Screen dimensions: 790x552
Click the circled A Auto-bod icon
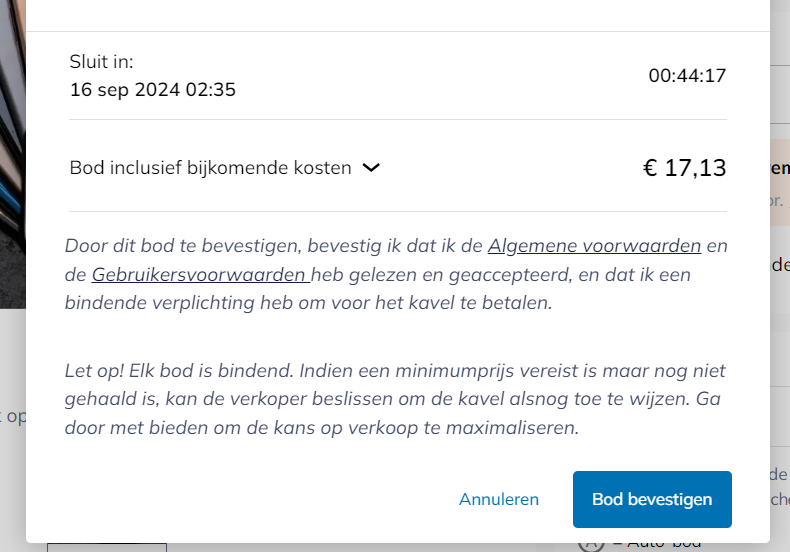pyautogui.click(x=590, y=547)
